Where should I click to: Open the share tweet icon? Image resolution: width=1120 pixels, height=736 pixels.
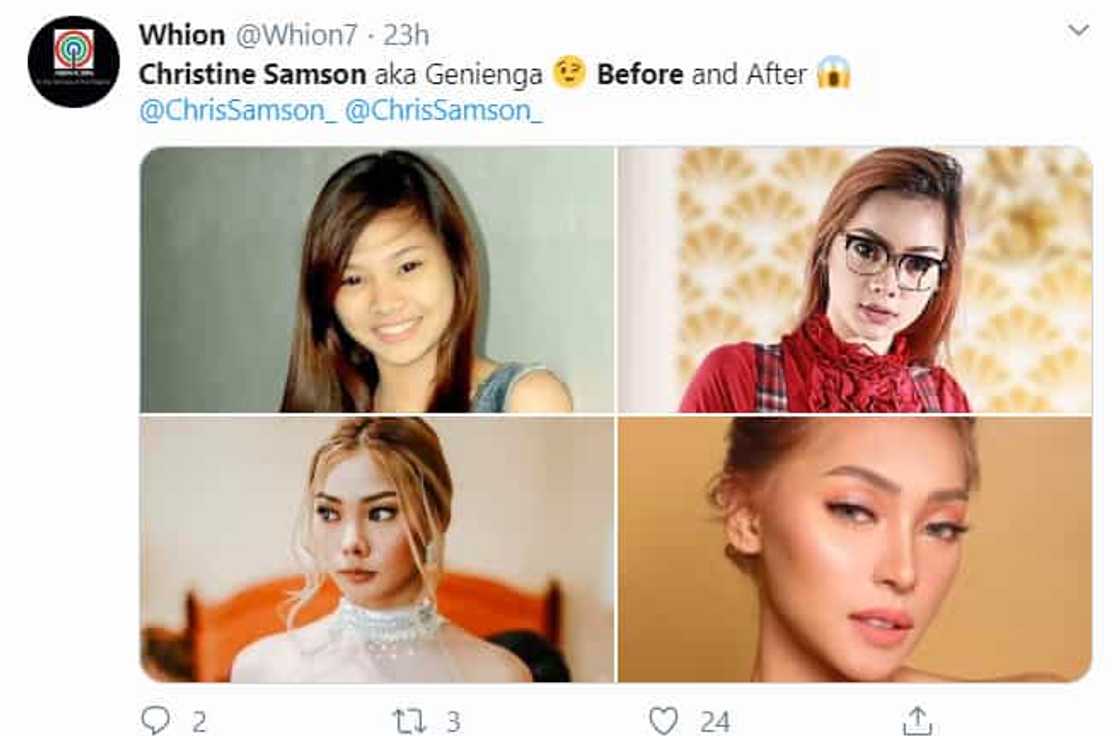(917, 720)
